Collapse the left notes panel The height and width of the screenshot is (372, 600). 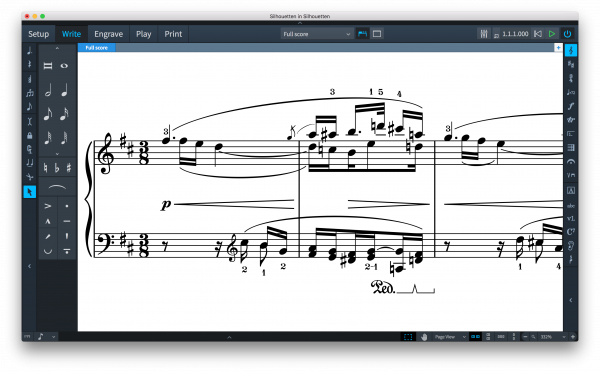(x=29, y=266)
